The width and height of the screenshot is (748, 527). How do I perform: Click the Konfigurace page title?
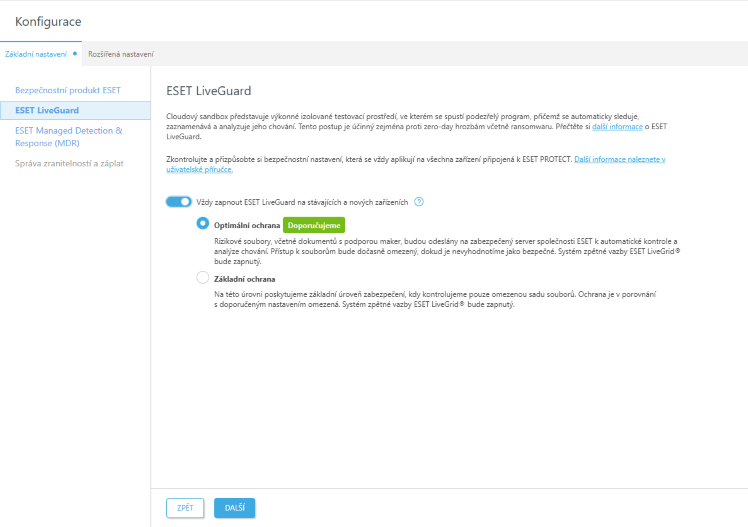tap(48, 21)
